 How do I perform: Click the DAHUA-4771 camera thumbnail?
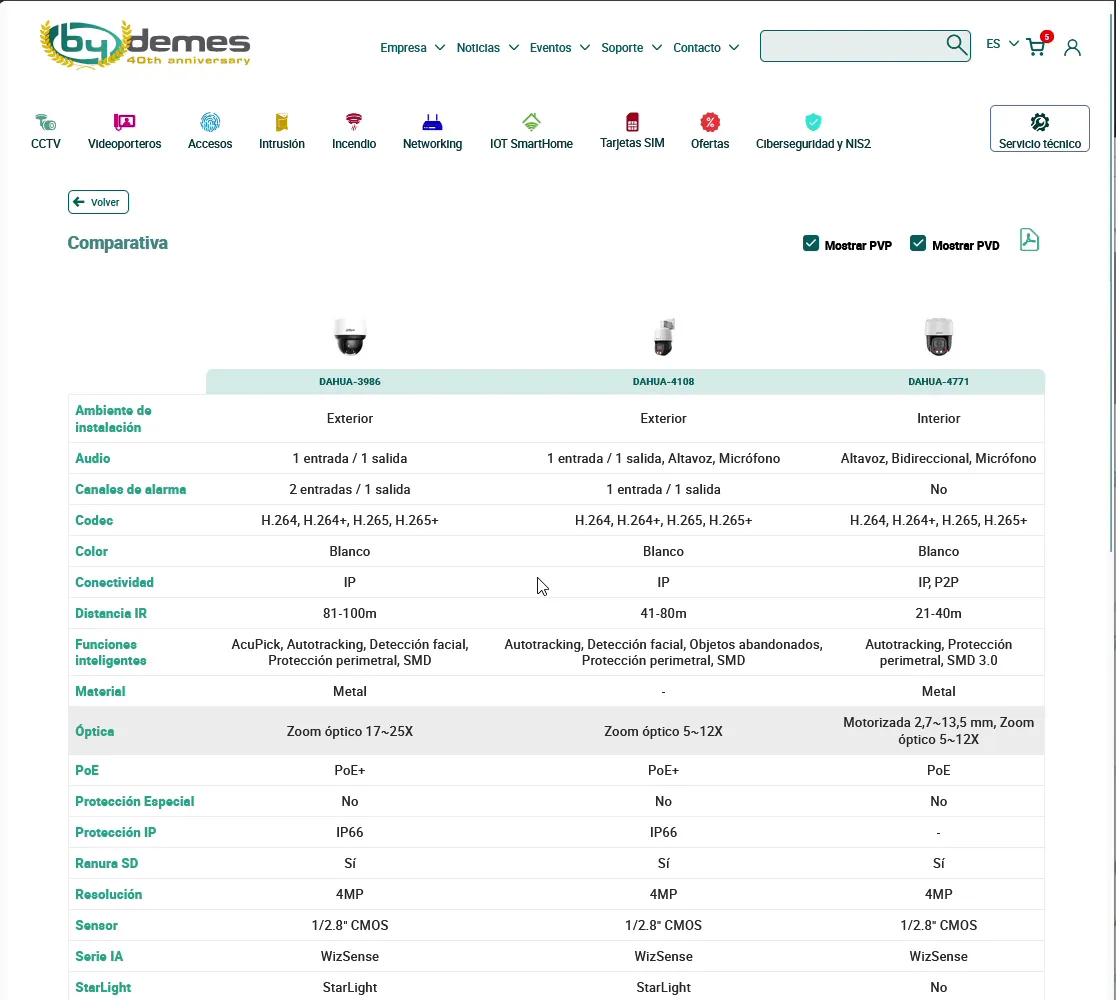point(938,336)
